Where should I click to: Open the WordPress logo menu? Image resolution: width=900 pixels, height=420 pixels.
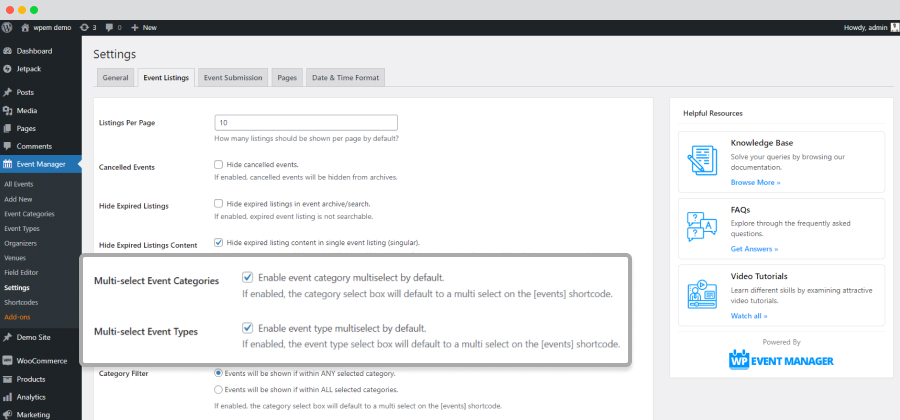tap(7, 27)
